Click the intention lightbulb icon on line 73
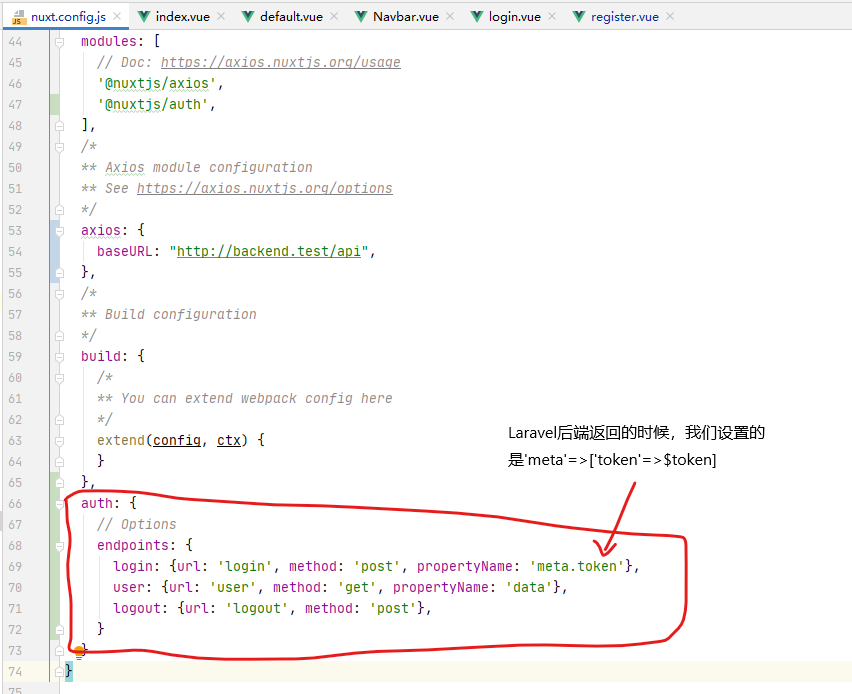 (x=79, y=651)
